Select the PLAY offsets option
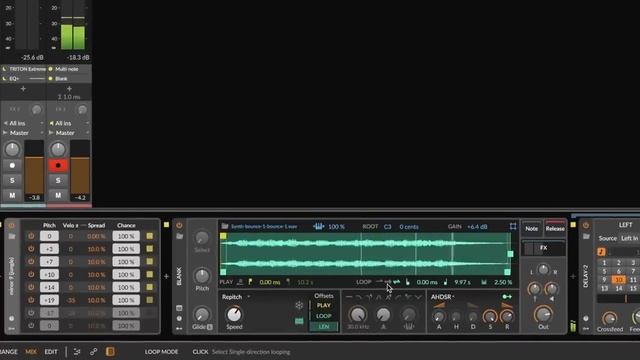 (x=324, y=305)
